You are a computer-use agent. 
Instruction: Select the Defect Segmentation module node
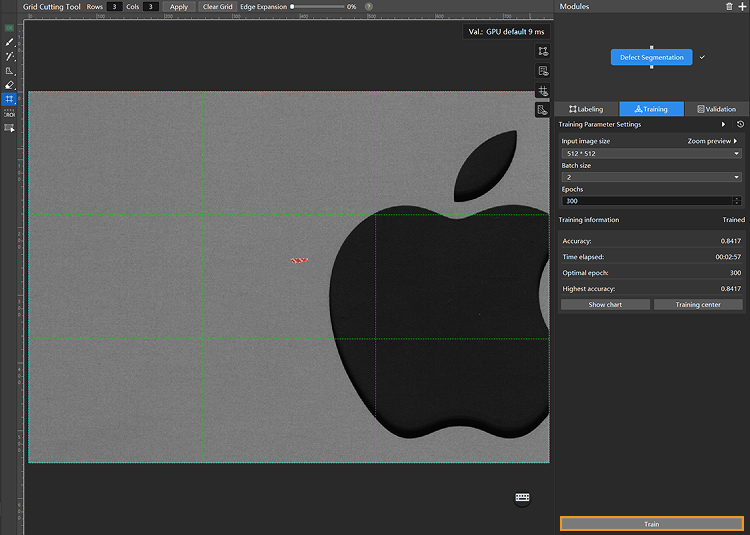click(651, 57)
